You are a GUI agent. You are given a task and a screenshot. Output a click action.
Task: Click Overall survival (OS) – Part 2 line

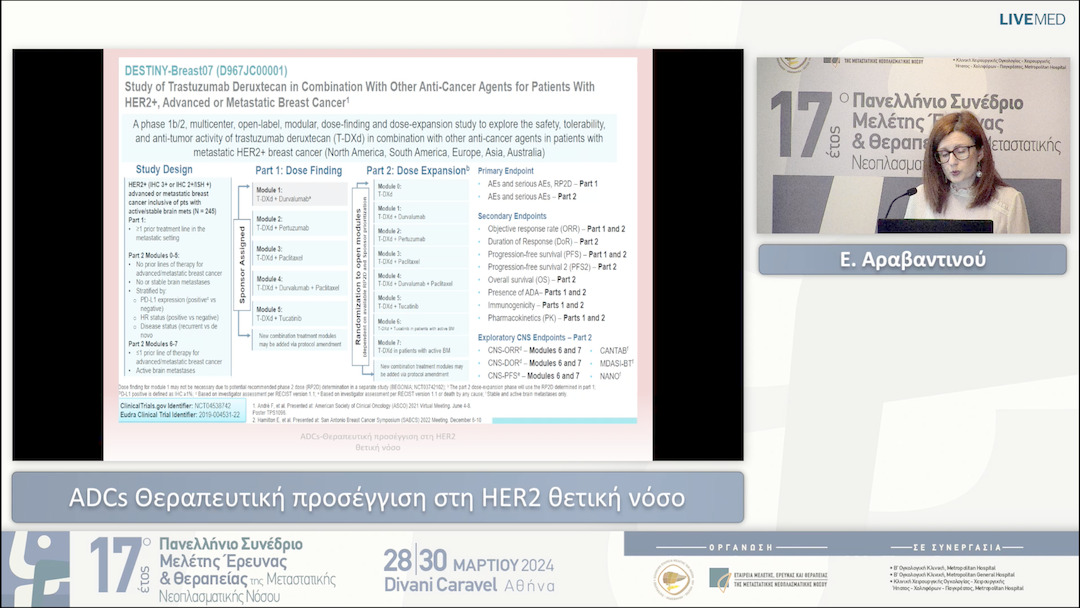coord(532,280)
